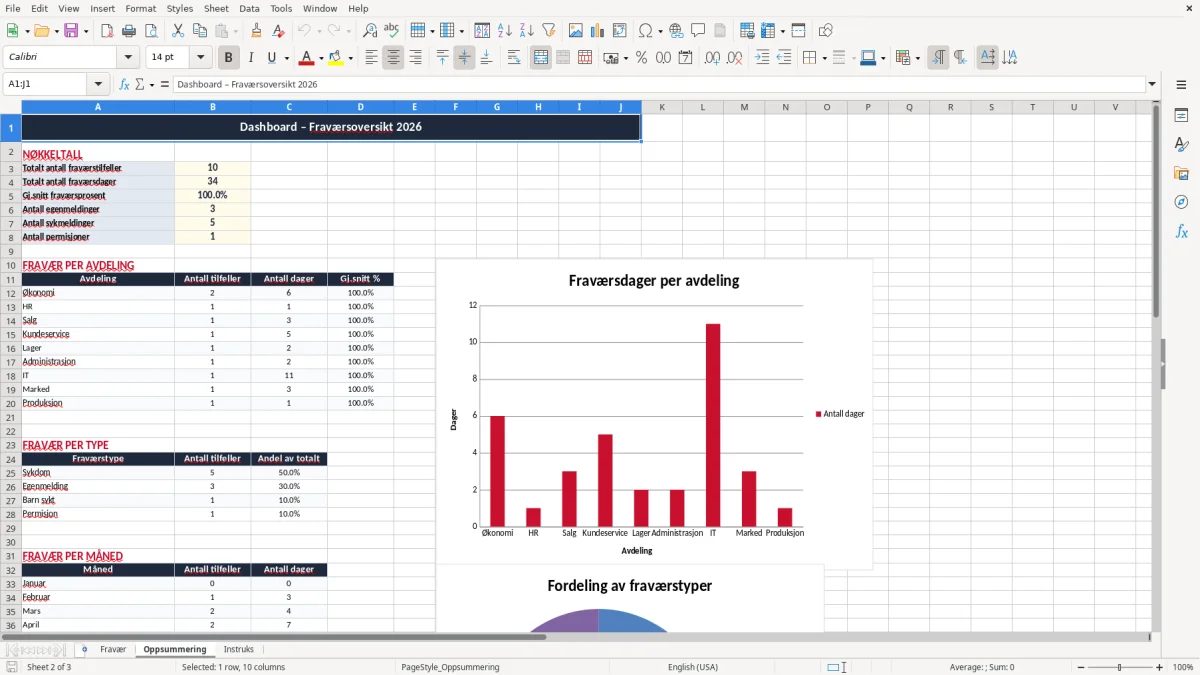Open font color dropdown arrow
This screenshot has height=675, width=1200.
(x=322, y=58)
